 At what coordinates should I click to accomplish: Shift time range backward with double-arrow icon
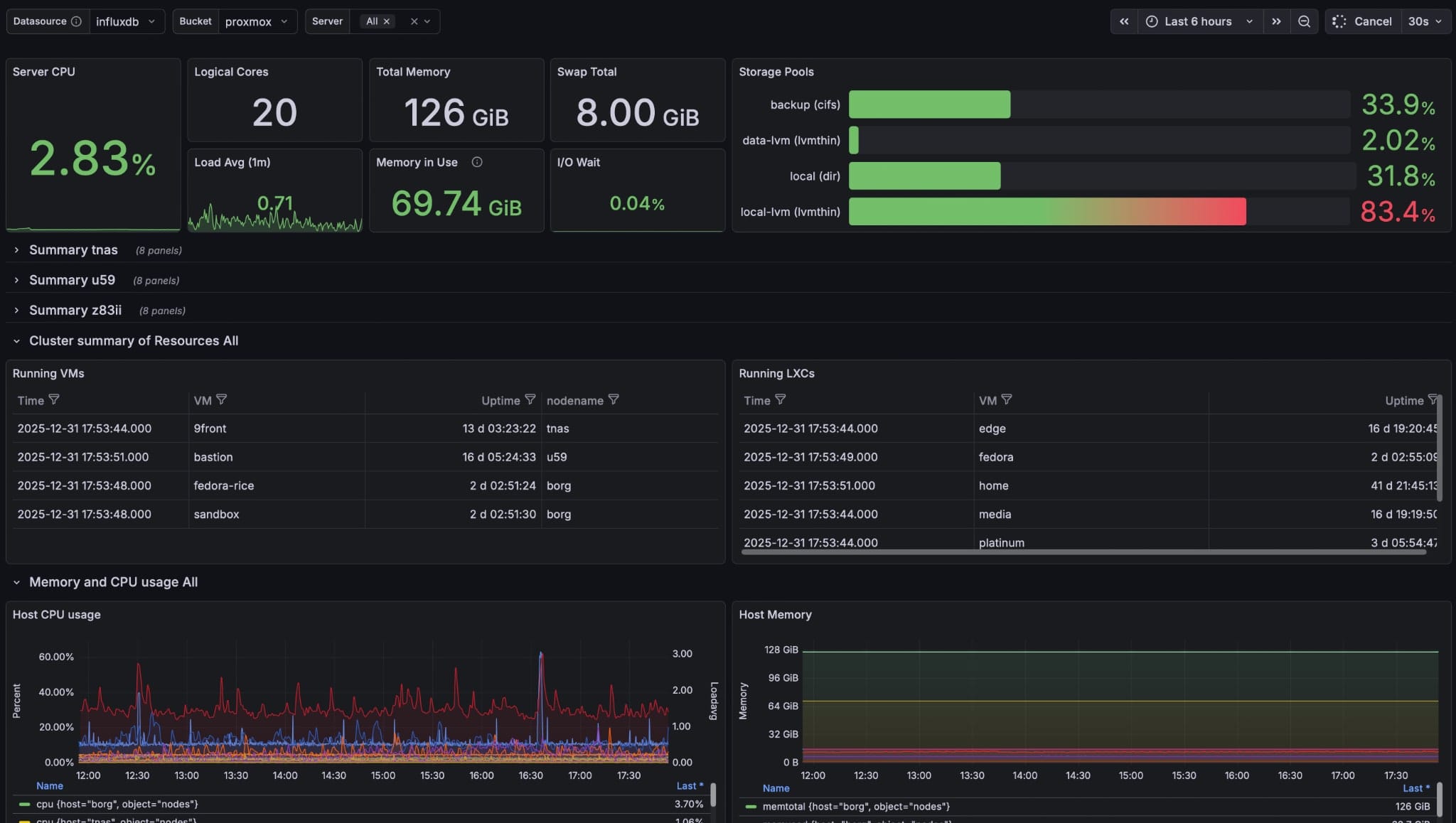click(x=1124, y=21)
